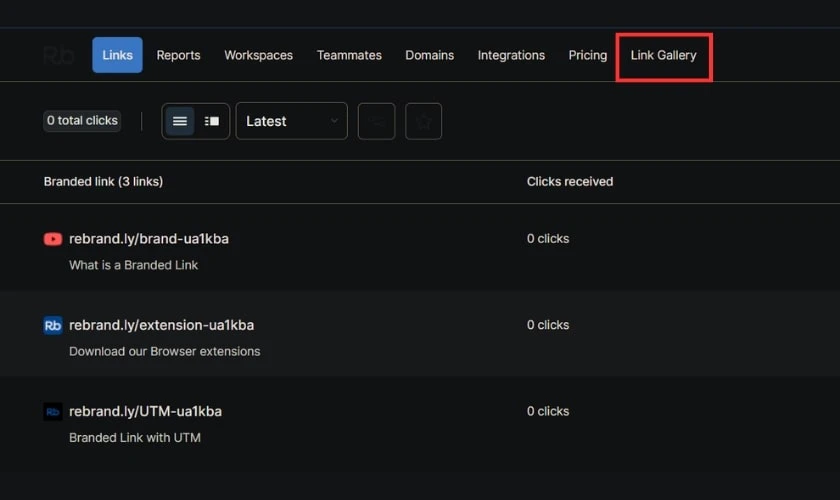The width and height of the screenshot is (840, 500).
Task: Go to the Workspaces tab
Action: 258,55
